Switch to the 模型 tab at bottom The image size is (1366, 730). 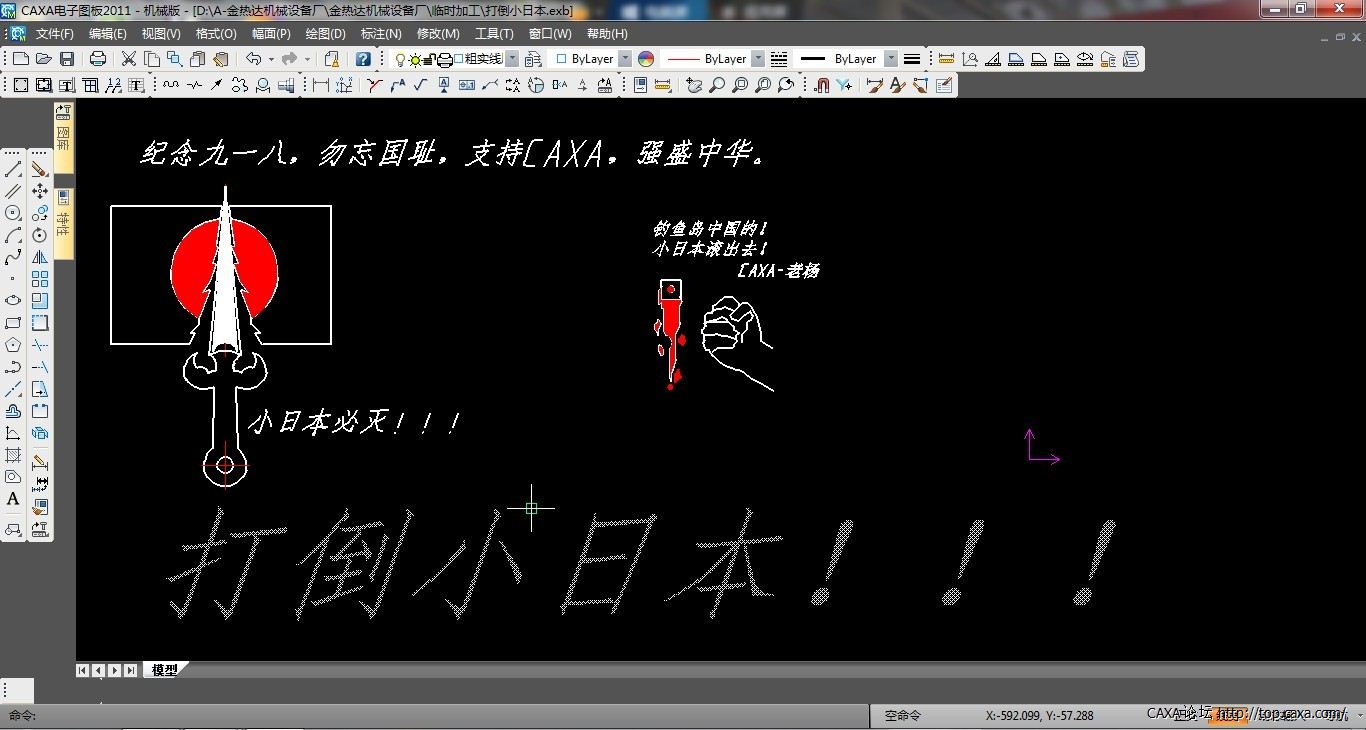pyautogui.click(x=164, y=670)
